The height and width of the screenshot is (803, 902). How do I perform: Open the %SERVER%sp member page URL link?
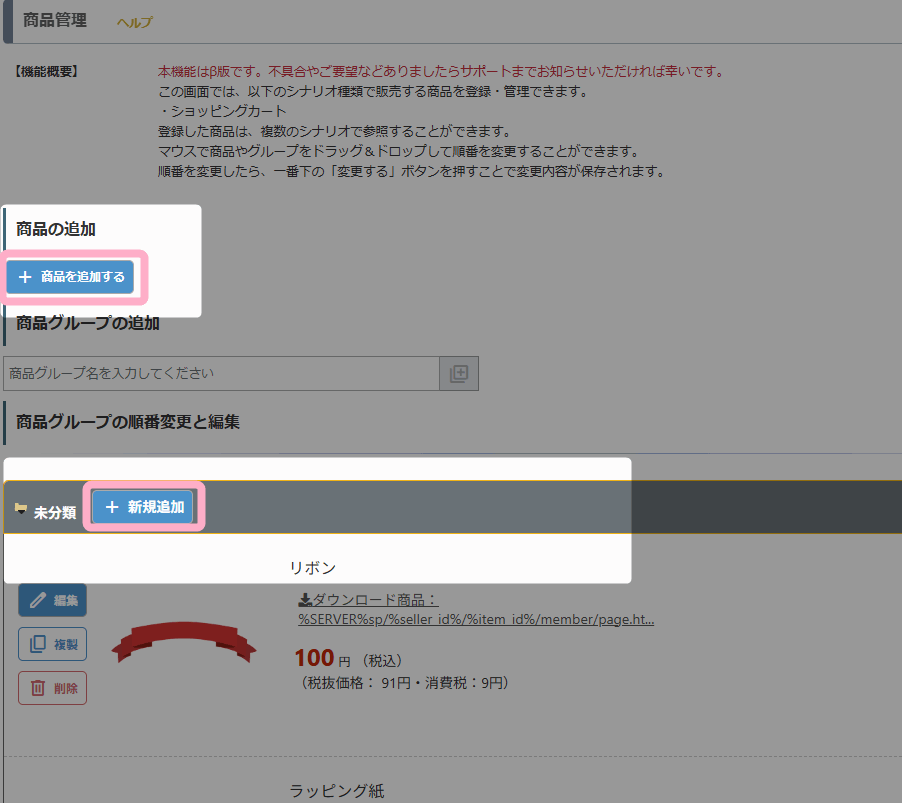[476, 620]
